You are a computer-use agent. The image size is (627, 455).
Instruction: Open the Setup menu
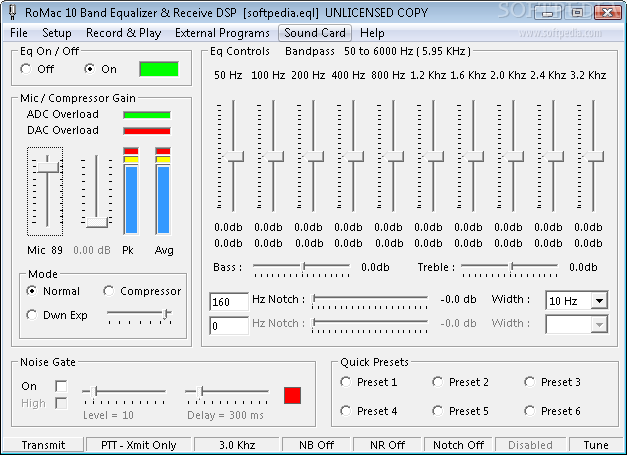pos(56,33)
